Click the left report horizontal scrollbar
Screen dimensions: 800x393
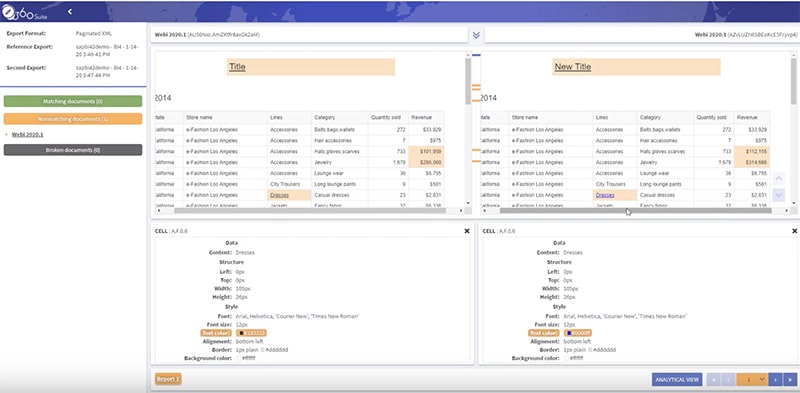tap(310, 210)
